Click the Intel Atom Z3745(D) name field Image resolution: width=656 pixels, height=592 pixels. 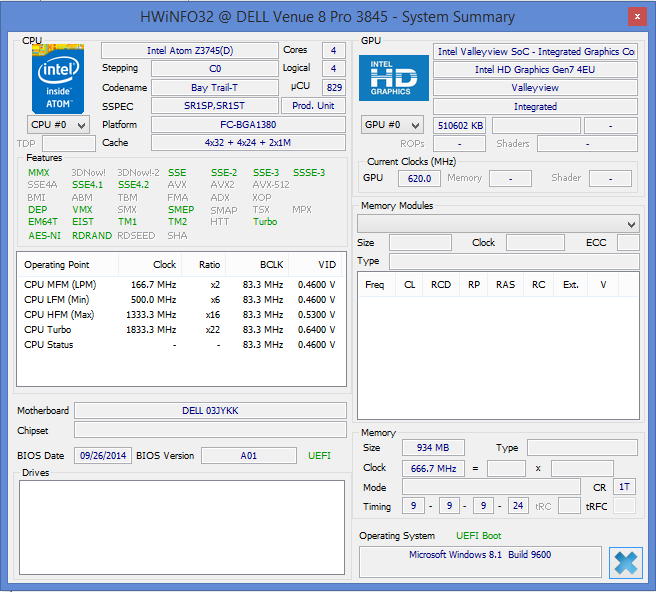(189, 51)
